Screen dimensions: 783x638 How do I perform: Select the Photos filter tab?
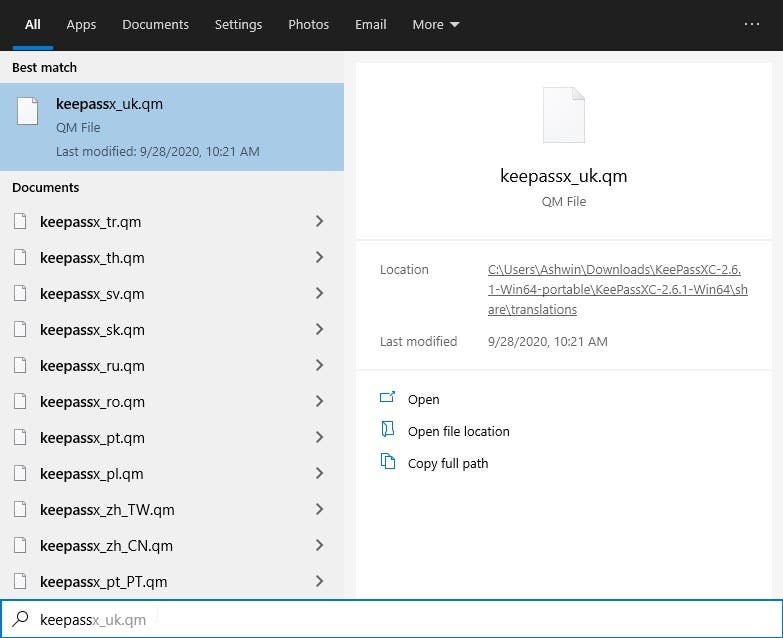coord(308,24)
